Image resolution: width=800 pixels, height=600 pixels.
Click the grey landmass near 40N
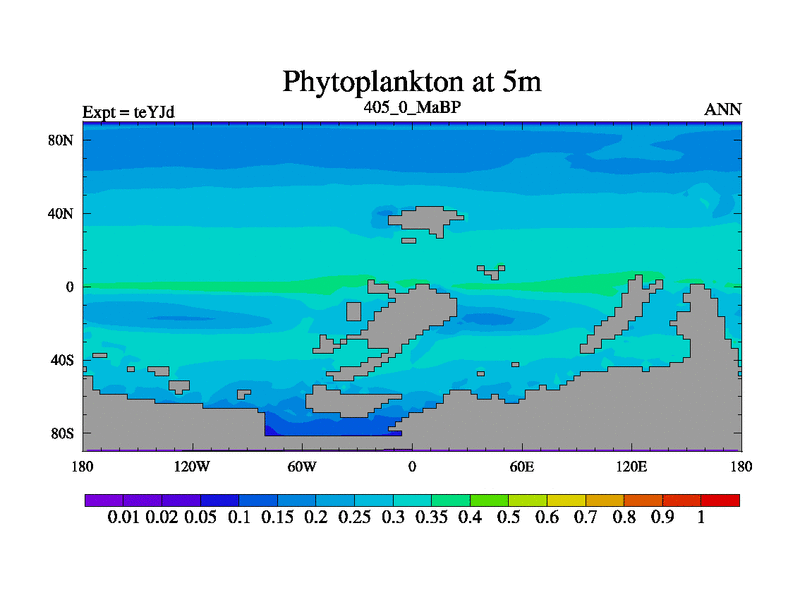[427, 220]
